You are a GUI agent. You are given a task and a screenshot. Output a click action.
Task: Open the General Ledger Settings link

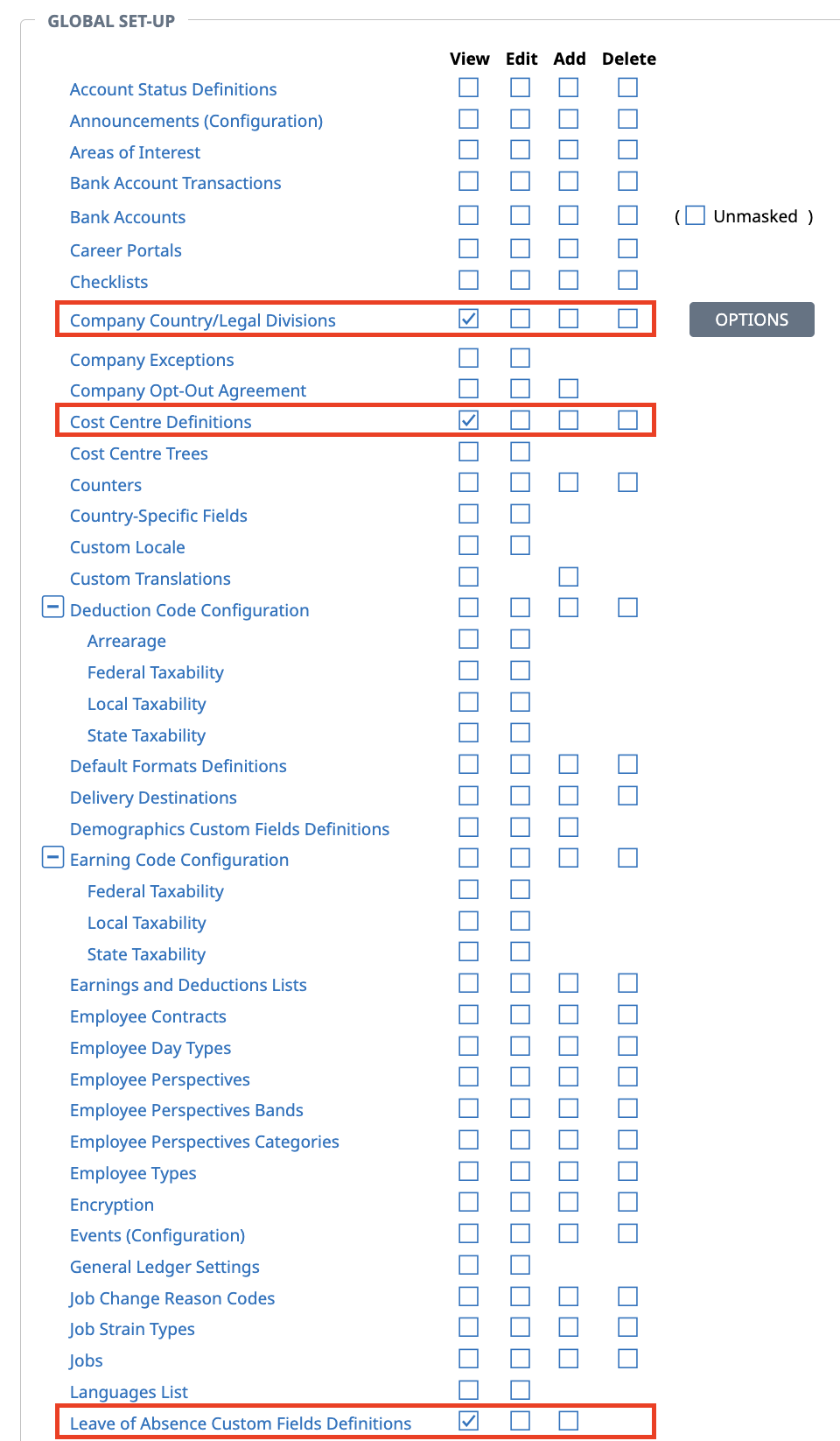pos(164,1267)
